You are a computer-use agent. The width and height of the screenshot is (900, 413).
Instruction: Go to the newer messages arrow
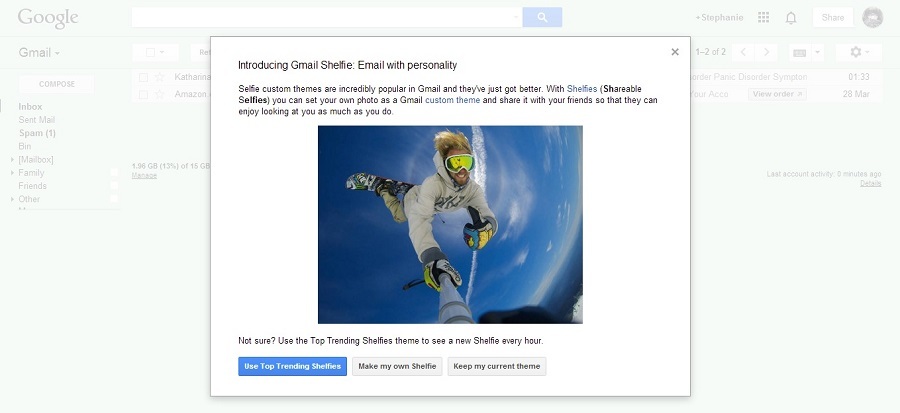click(743, 52)
